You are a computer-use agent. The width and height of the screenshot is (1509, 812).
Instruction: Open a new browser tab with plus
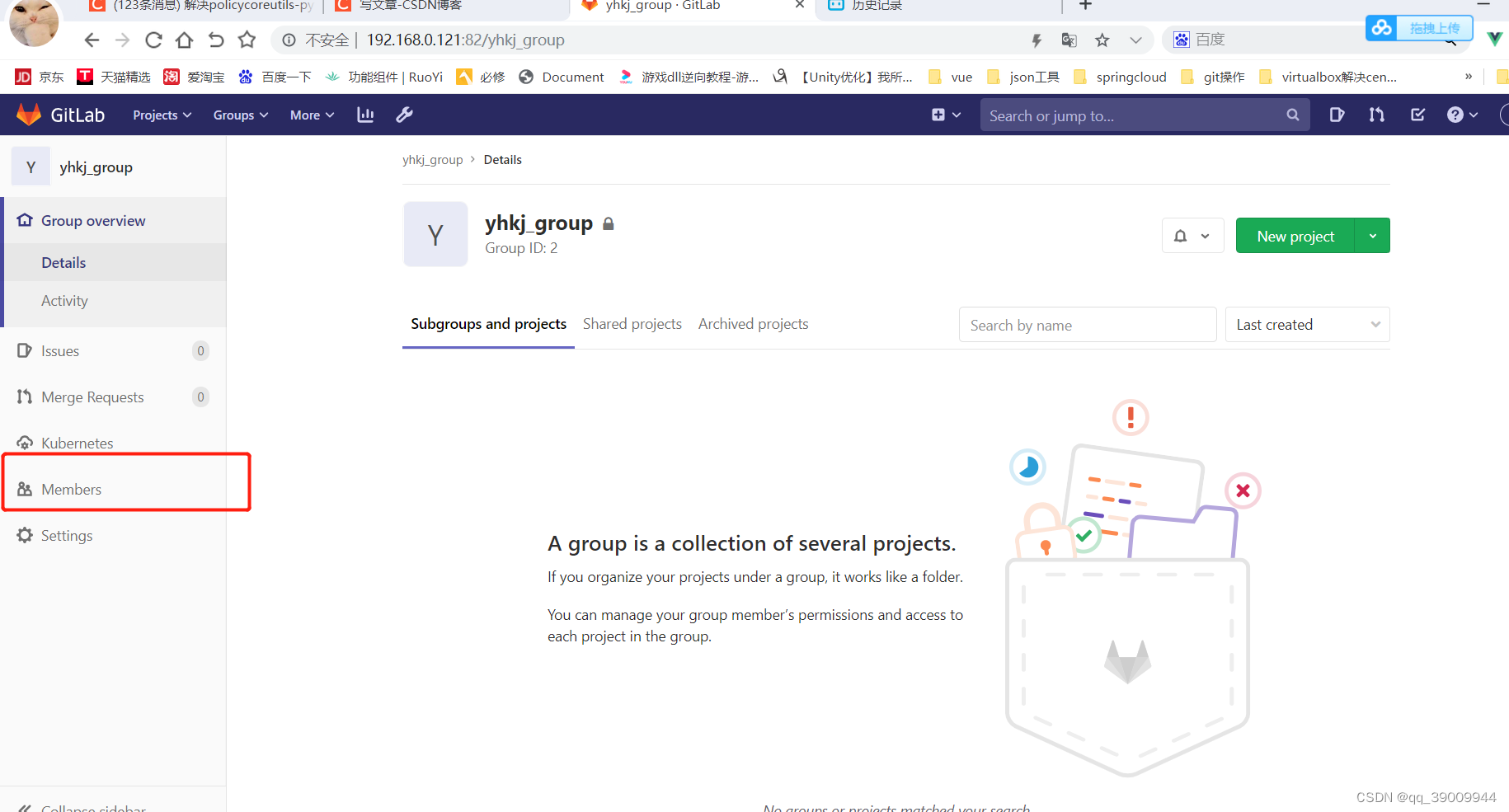(1085, 5)
